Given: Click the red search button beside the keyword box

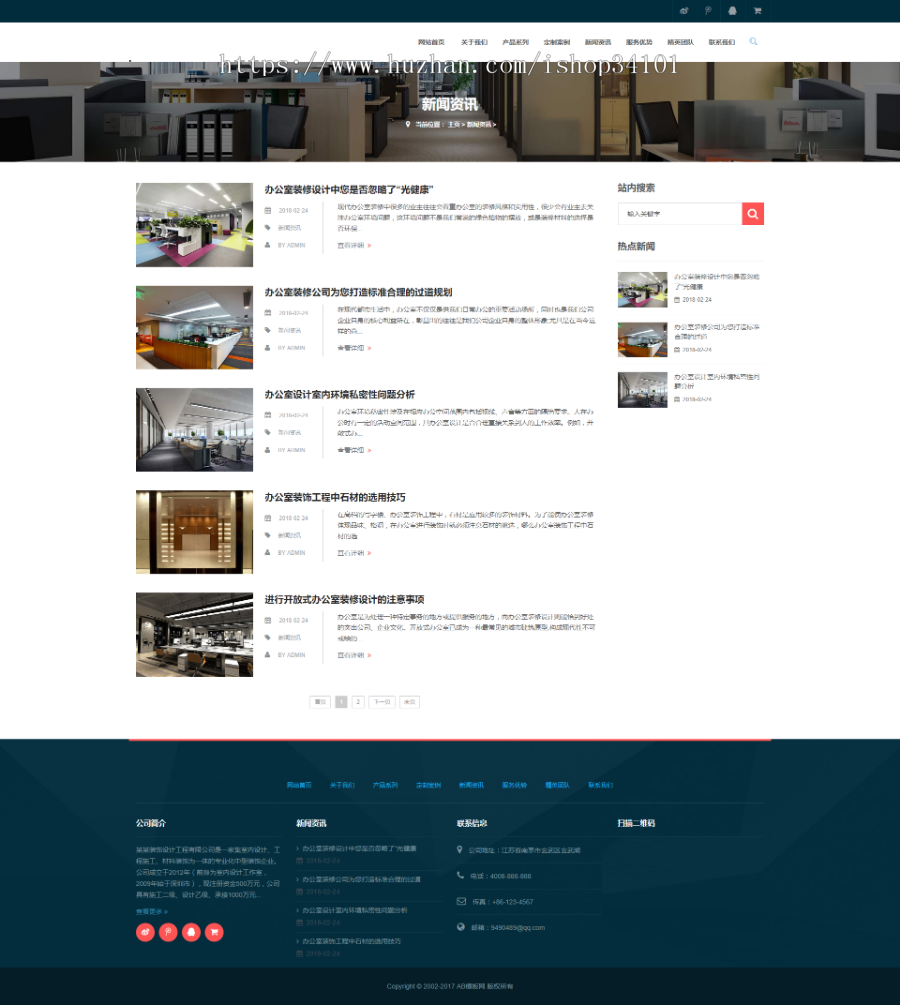Looking at the screenshot, I should (x=752, y=213).
